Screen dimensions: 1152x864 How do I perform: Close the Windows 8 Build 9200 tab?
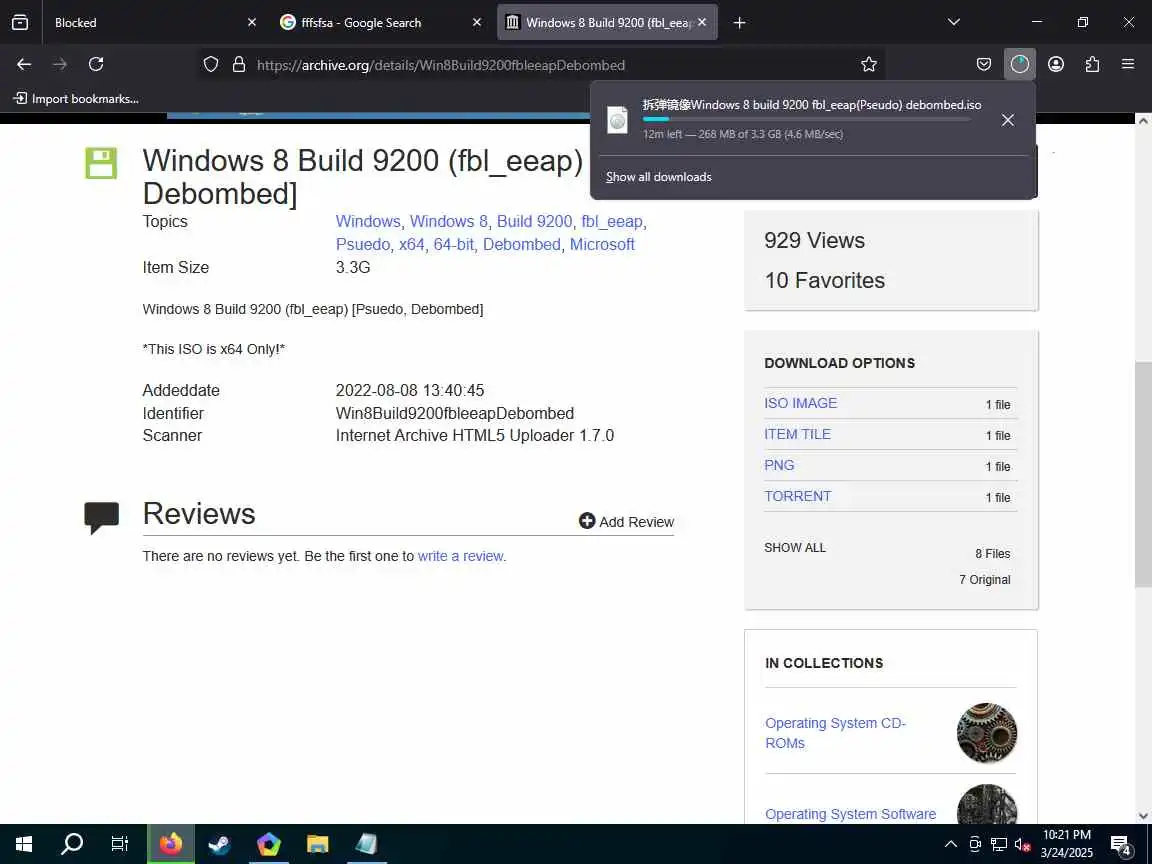coord(702,23)
